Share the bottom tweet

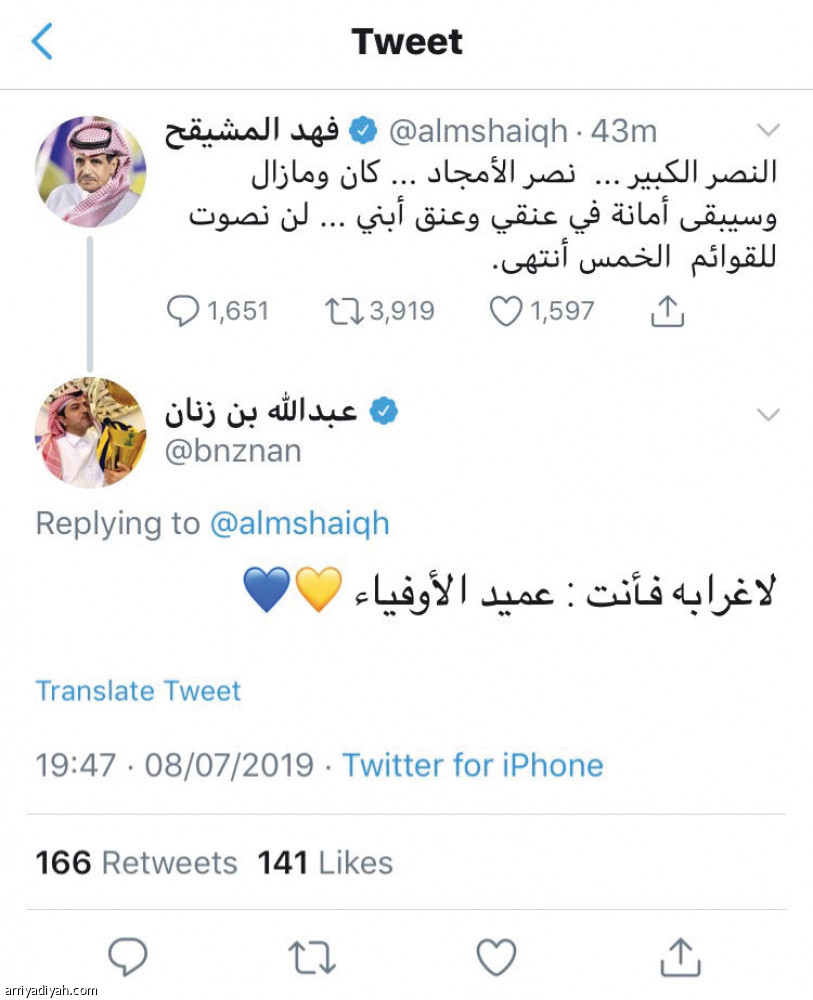coord(683,958)
